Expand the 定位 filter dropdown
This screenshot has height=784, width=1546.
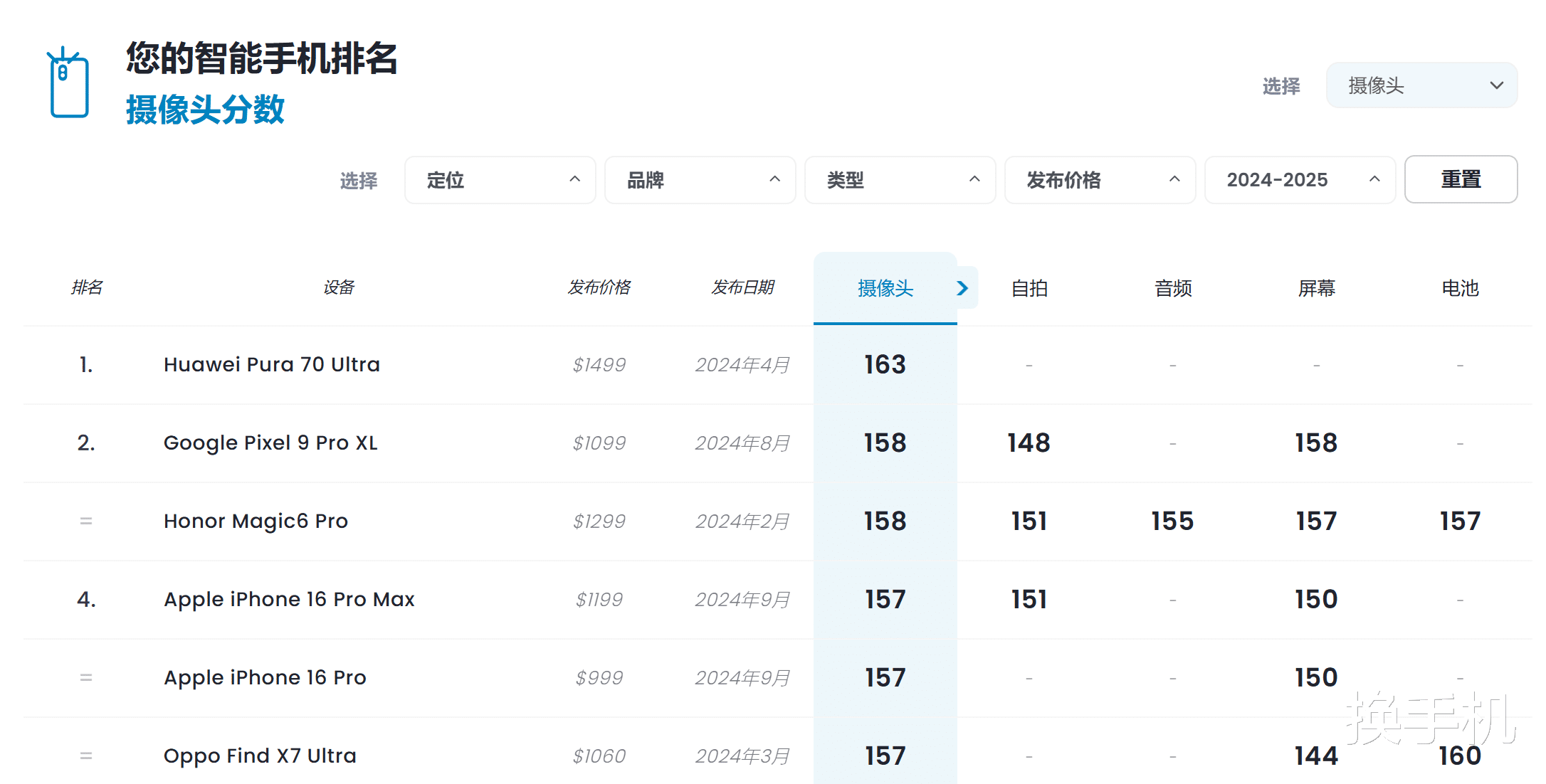[x=500, y=180]
